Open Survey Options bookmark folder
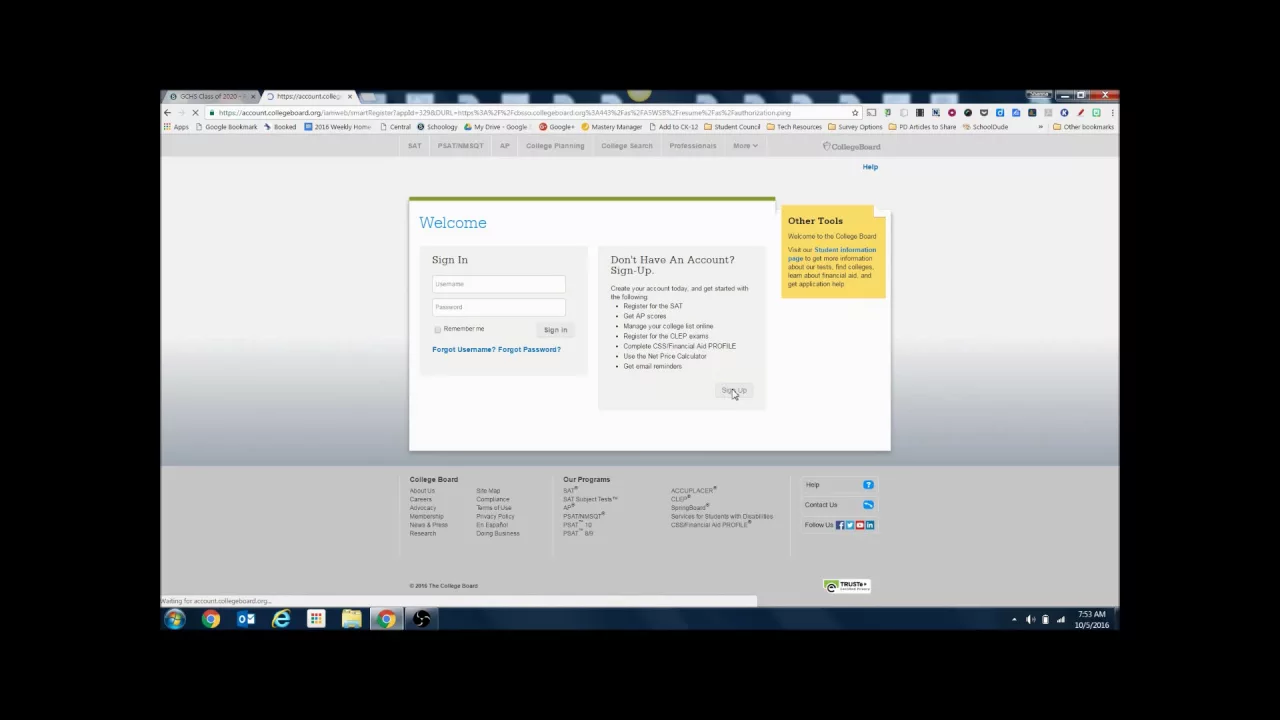The image size is (1280, 720). pos(855,127)
